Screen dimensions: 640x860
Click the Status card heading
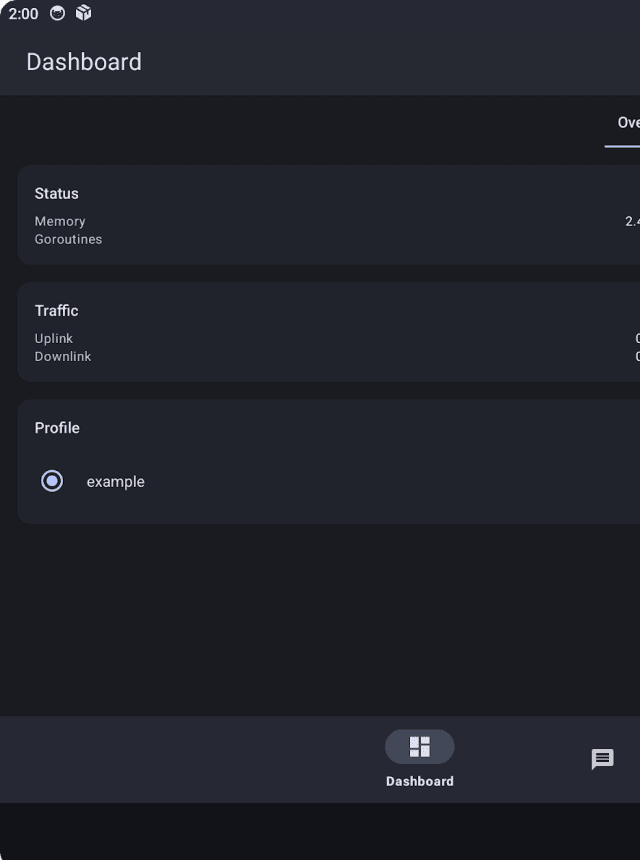click(56, 193)
